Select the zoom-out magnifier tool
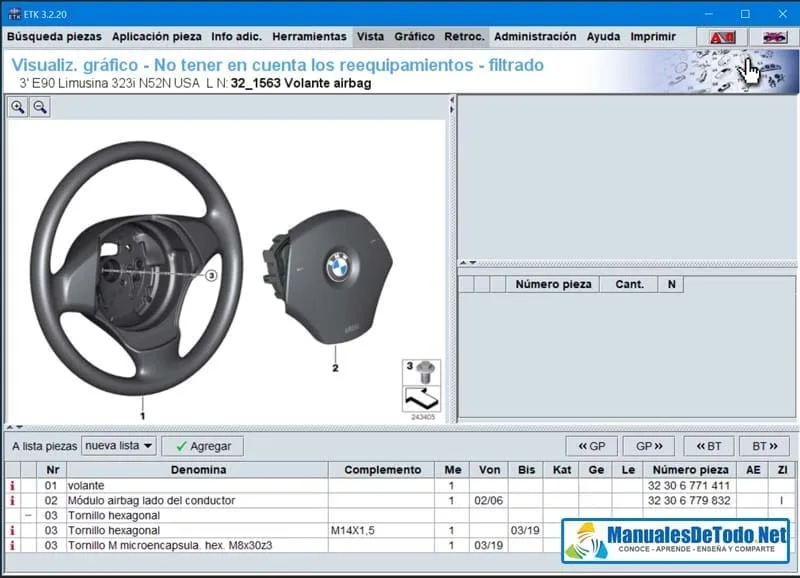 point(41,107)
